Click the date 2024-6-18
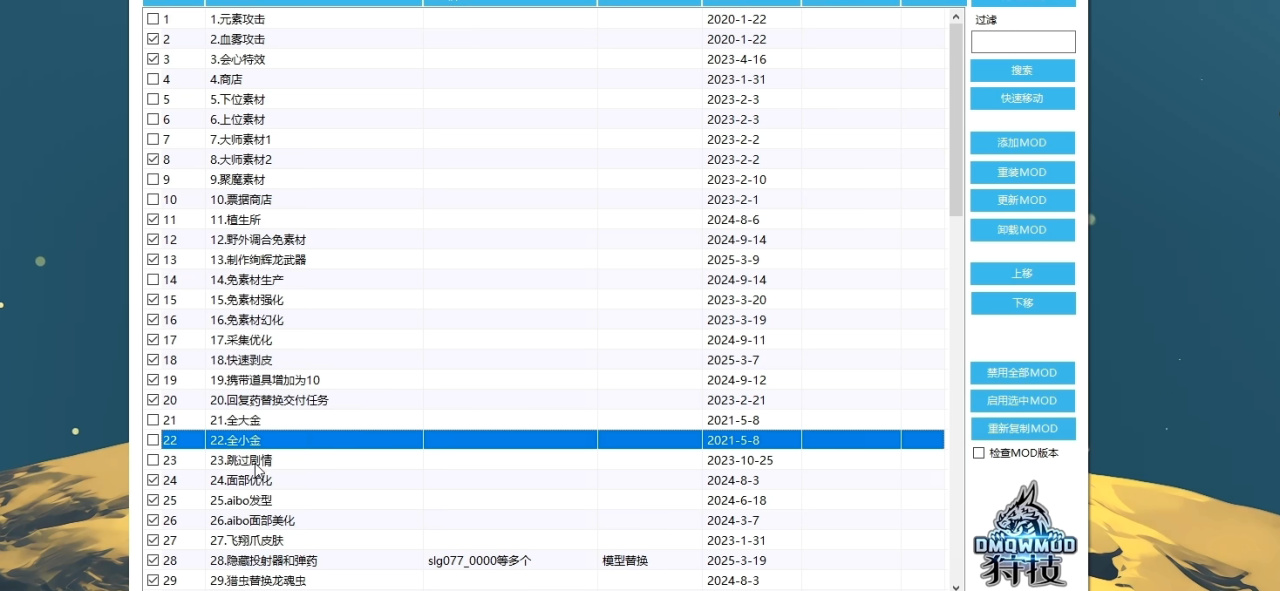1280x591 pixels. click(736, 500)
